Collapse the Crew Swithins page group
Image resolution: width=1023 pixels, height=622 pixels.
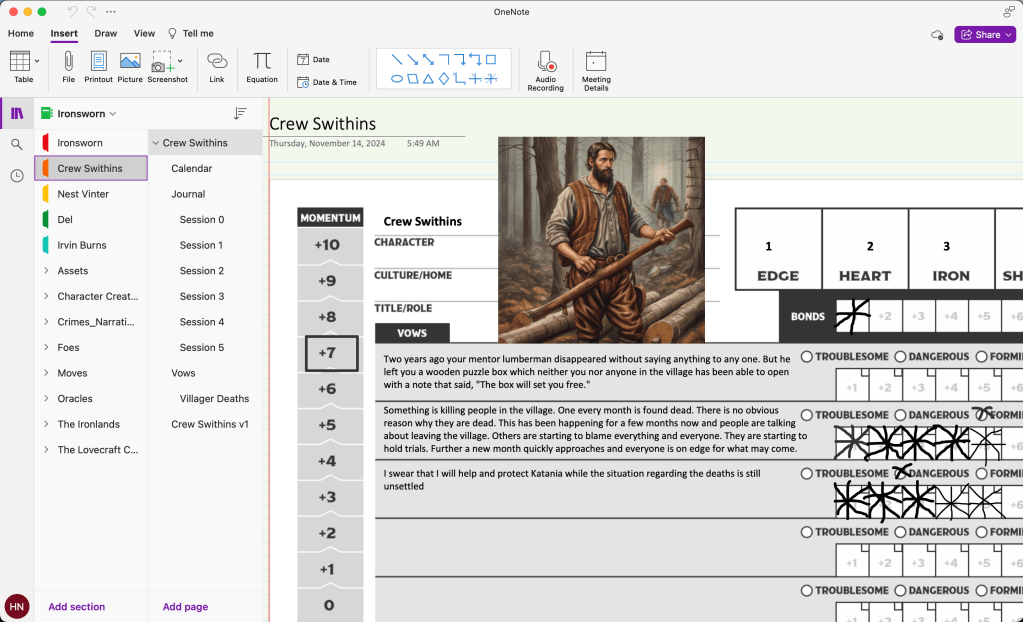156,143
